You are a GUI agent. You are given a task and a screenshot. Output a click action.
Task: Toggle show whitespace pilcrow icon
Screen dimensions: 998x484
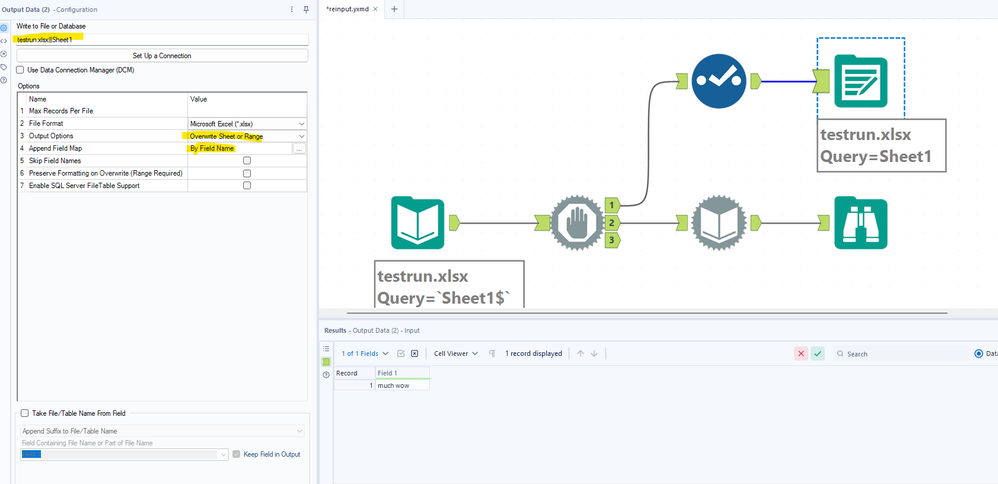pos(492,353)
